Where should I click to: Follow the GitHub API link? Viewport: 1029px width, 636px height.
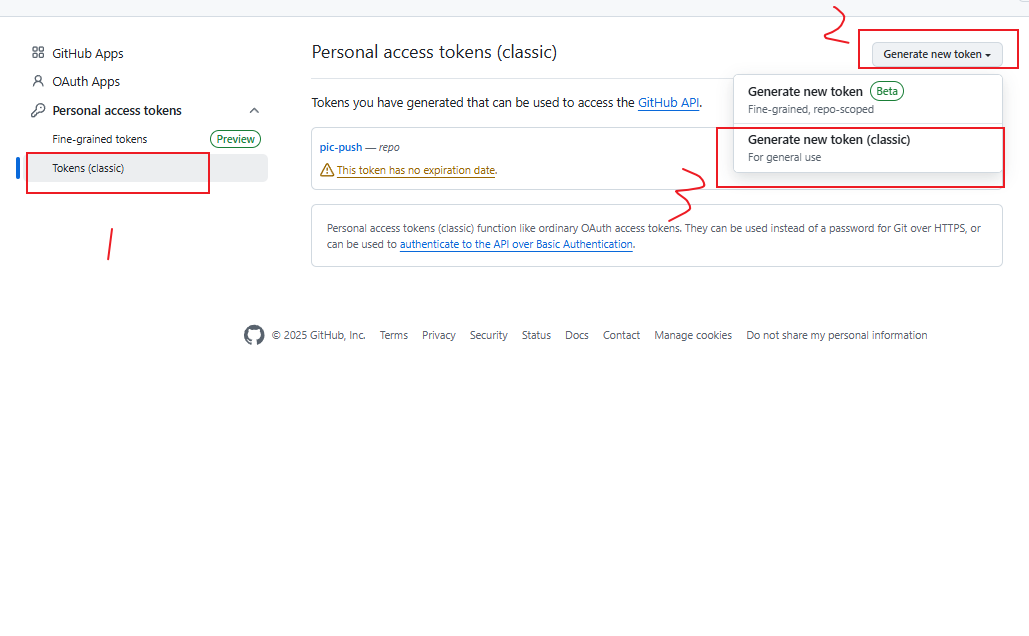(669, 102)
